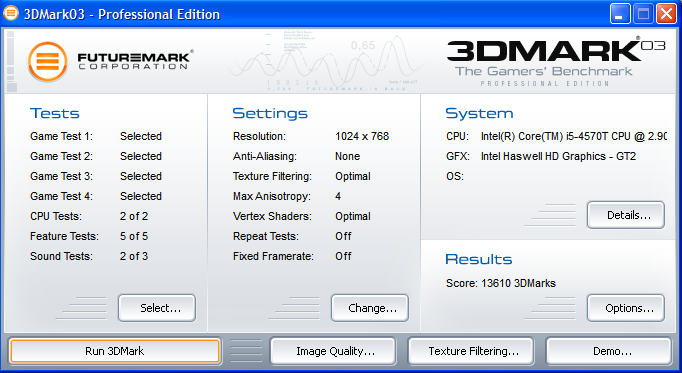
Task: Click the Resolution value '1024 x 768'
Action: tap(362, 137)
